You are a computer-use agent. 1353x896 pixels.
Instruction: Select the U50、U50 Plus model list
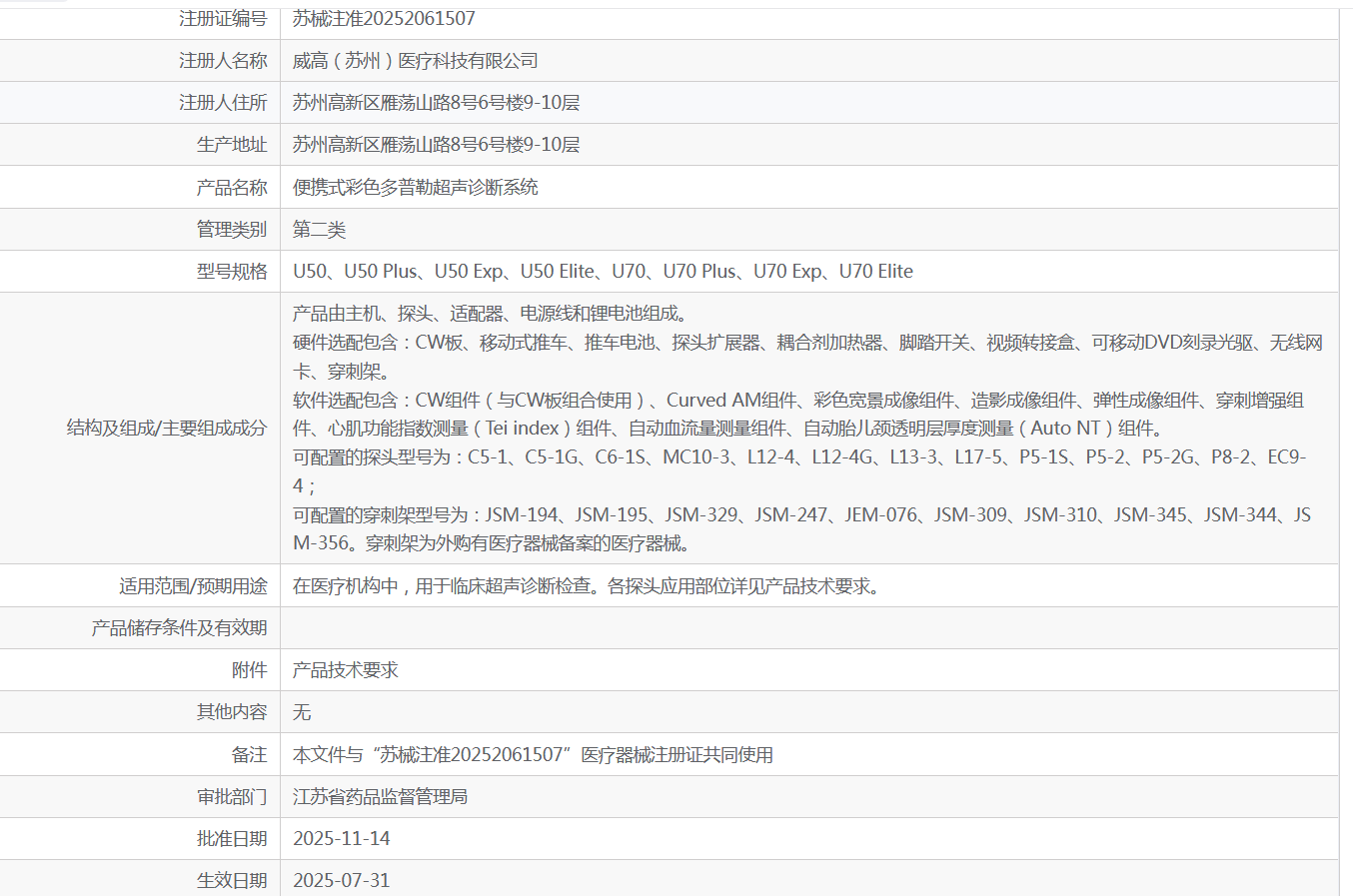pyautogui.click(x=603, y=272)
